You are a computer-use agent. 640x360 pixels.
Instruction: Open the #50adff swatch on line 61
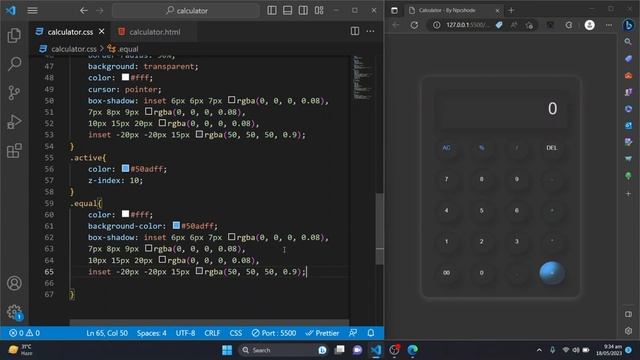tap(176, 225)
